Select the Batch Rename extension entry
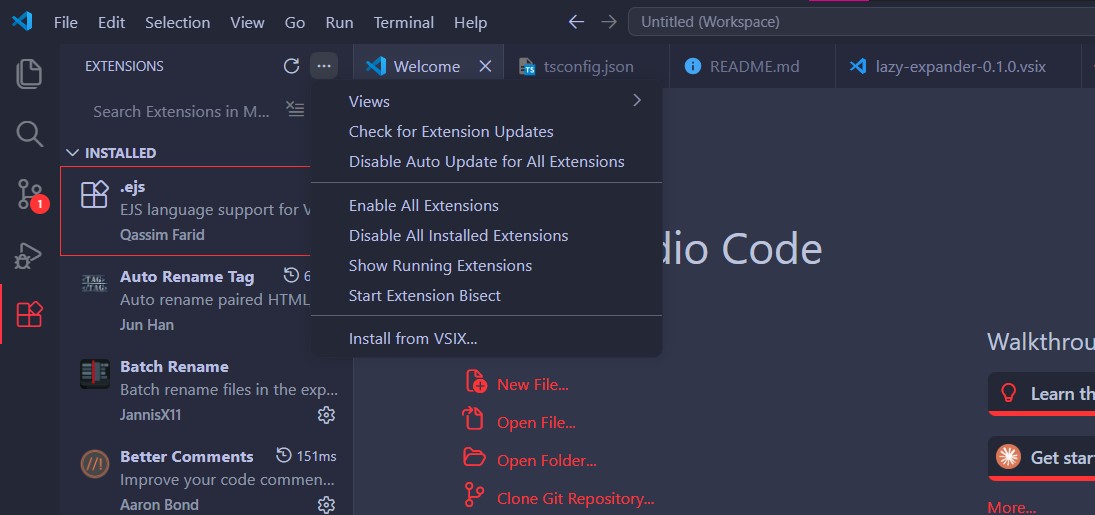 pyautogui.click(x=207, y=391)
